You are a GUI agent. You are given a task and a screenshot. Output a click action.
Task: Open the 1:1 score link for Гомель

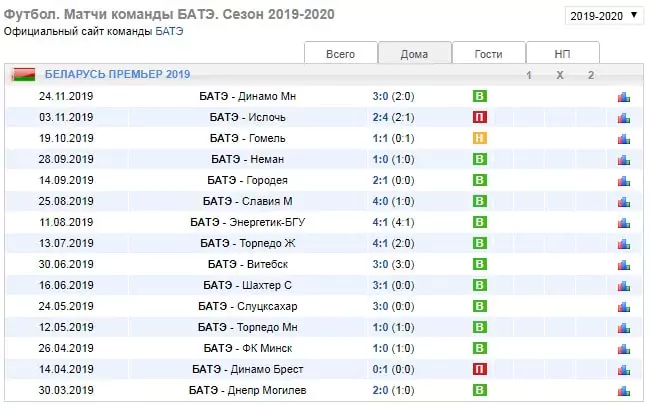click(x=380, y=138)
